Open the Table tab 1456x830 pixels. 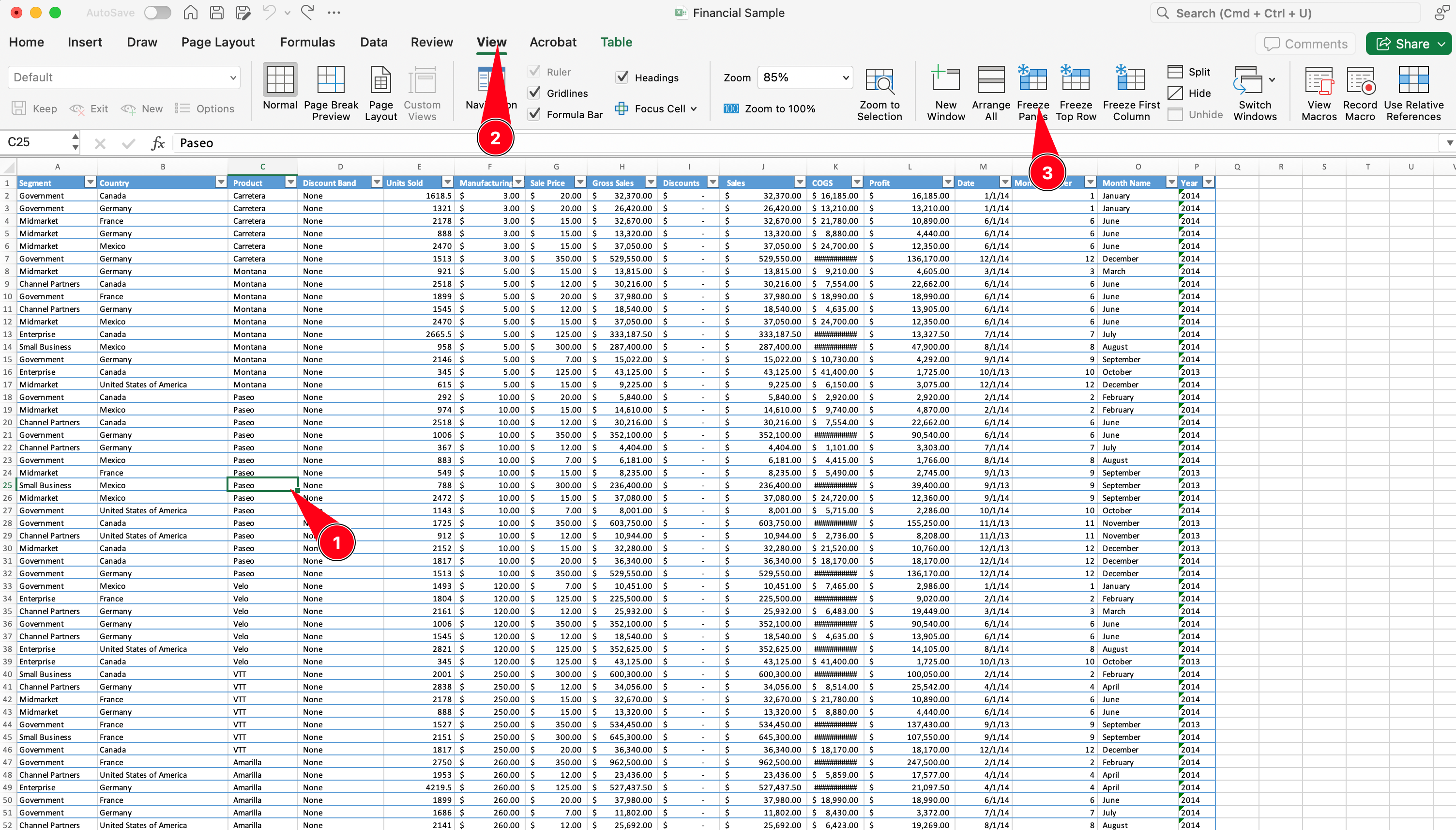616,42
